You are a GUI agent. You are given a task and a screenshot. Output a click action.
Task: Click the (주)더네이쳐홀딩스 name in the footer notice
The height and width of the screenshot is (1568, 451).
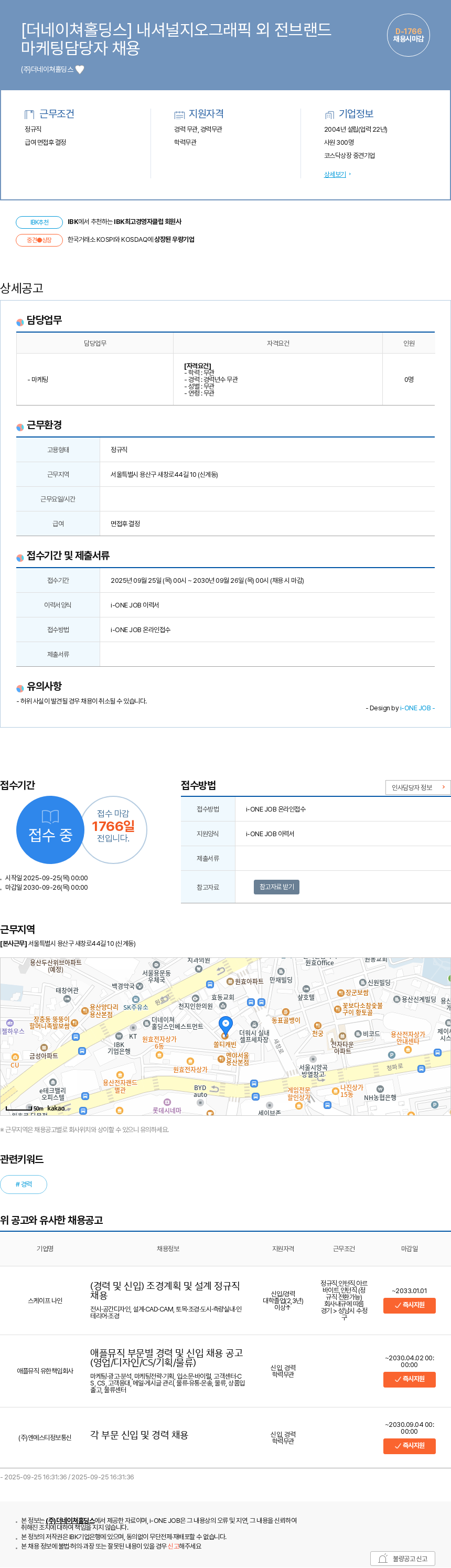[71, 1520]
